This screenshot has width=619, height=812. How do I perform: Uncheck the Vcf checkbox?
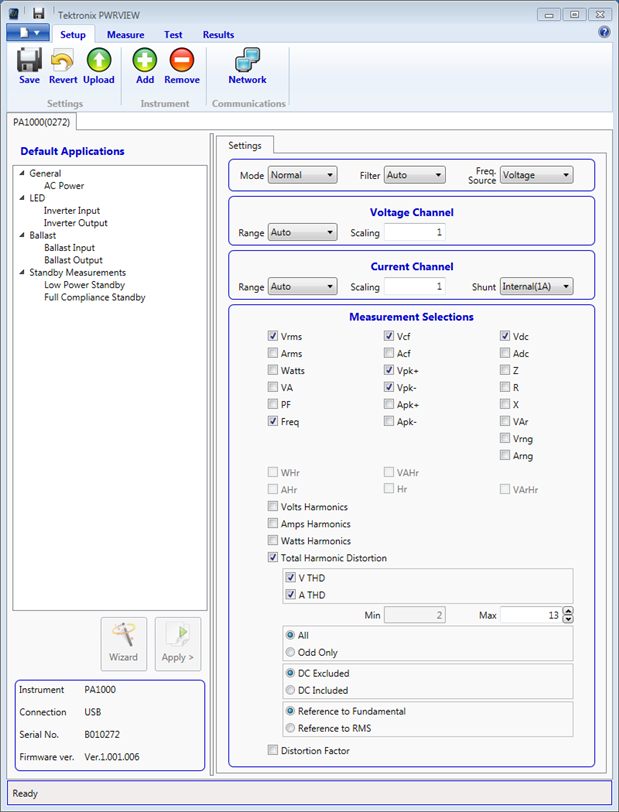click(x=388, y=336)
